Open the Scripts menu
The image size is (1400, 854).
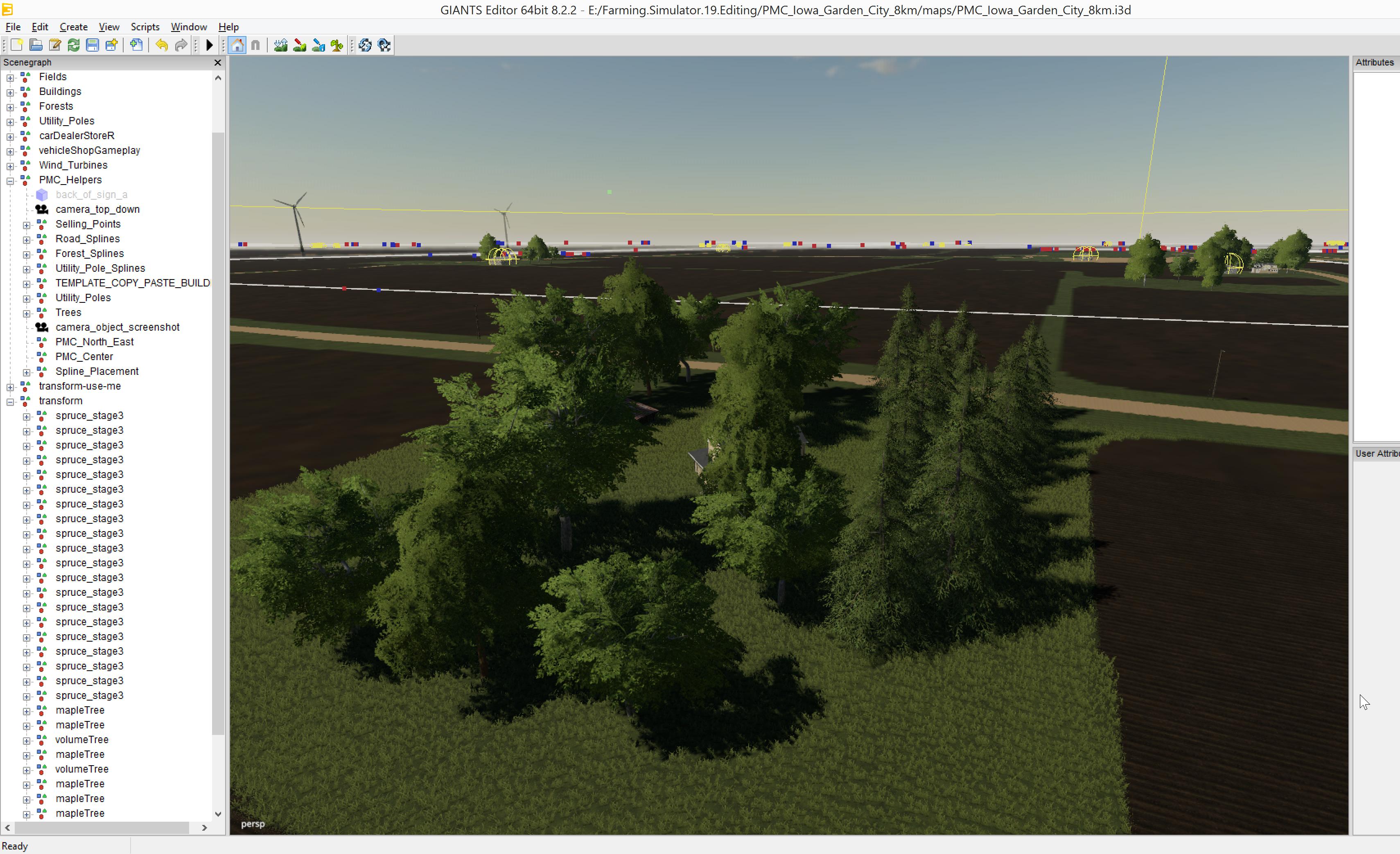[x=145, y=27]
